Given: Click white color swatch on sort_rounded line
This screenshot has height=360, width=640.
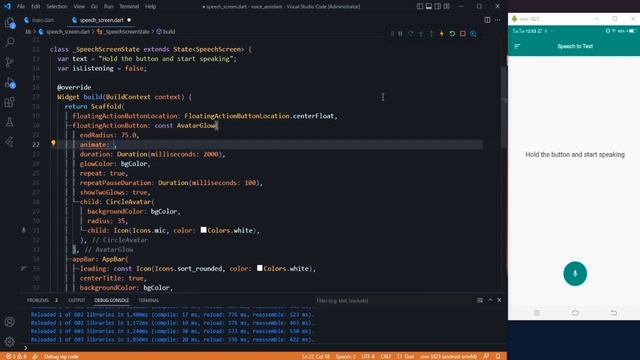Looking at the screenshot, I should coord(260,268).
